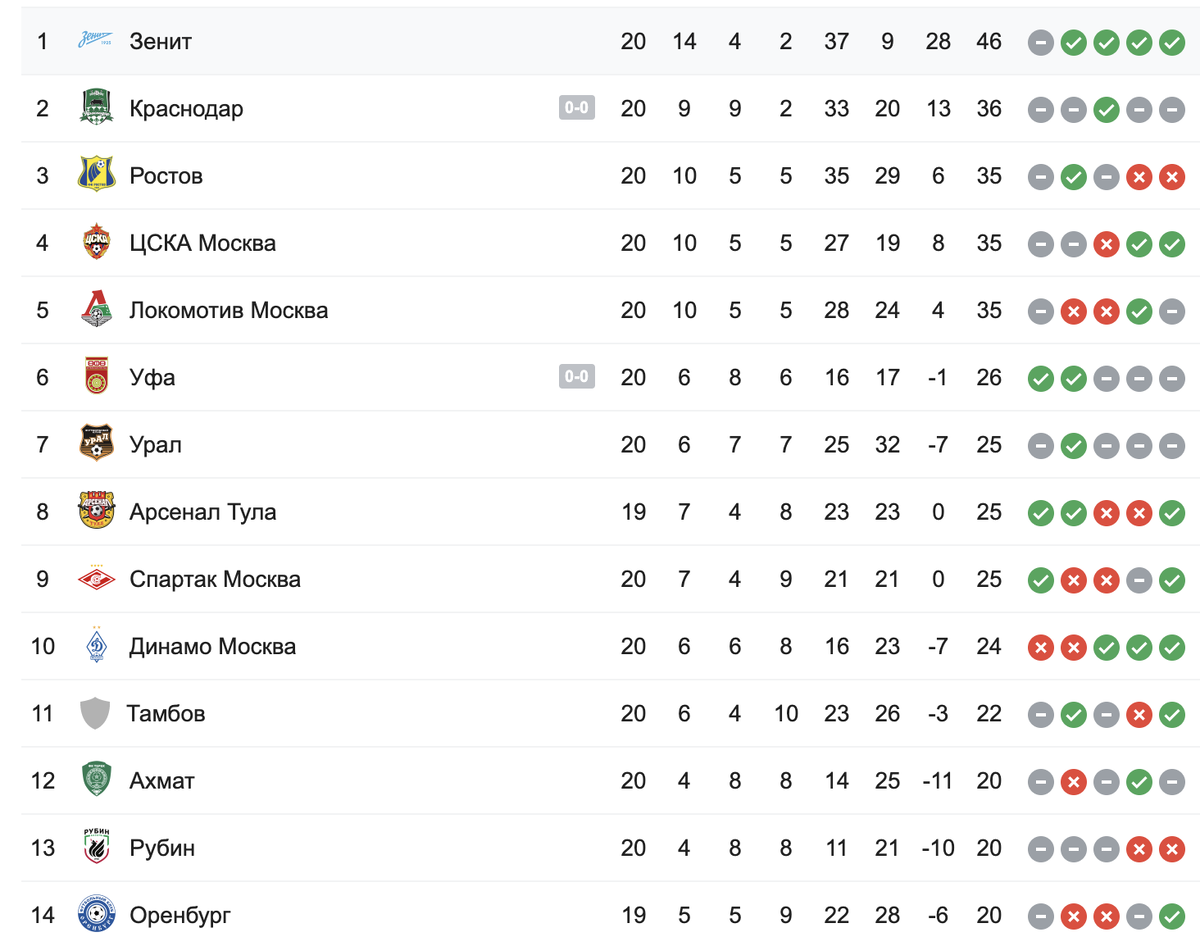Image resolution: width=1200 pixels, height=946 pixels.
Task: Click the Краснодар club crest
Action: 96,108
